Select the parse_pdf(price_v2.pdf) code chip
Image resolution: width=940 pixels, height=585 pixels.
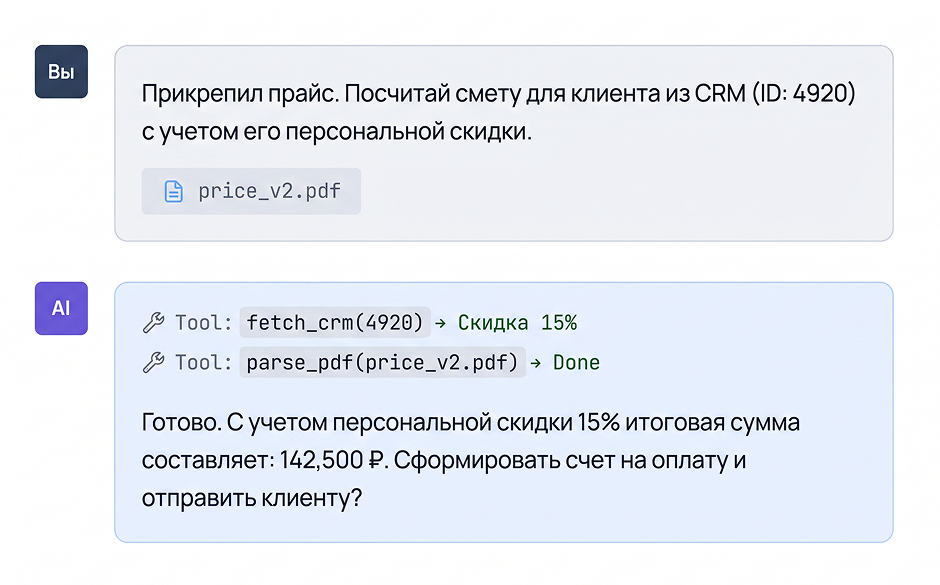click(382, 362)
